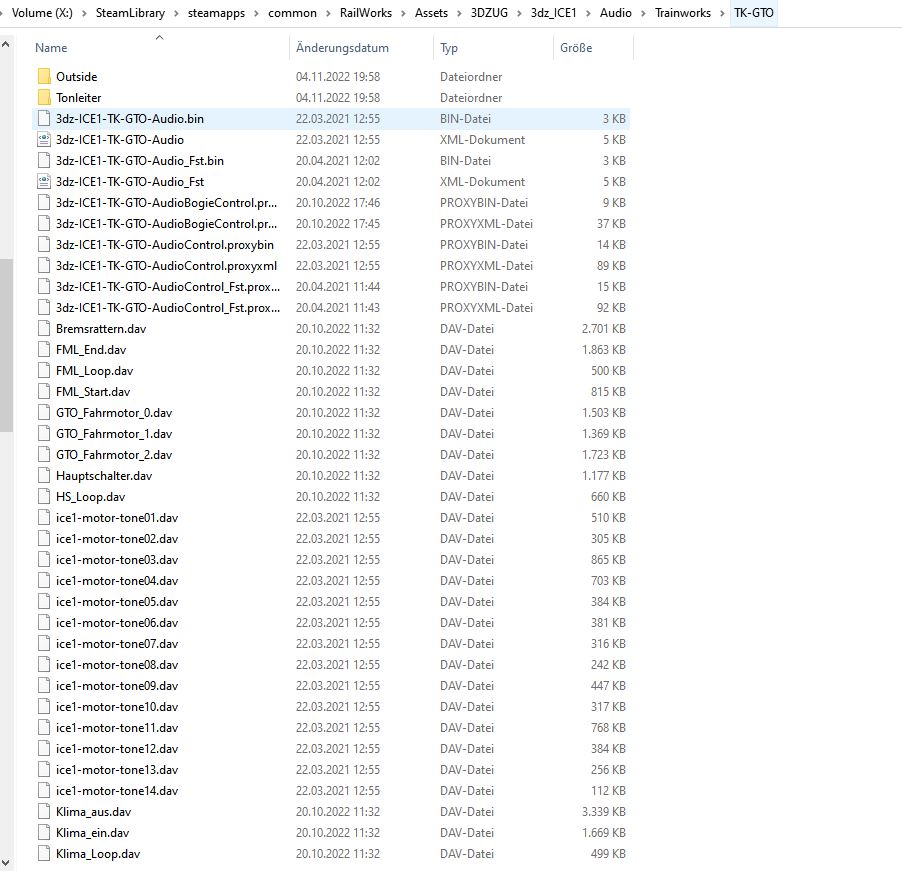This screenshot has height=888, width=902.
Task: Click the scroll up arrow of the sidebar scrollbar
Action: [x=6, y=44]
